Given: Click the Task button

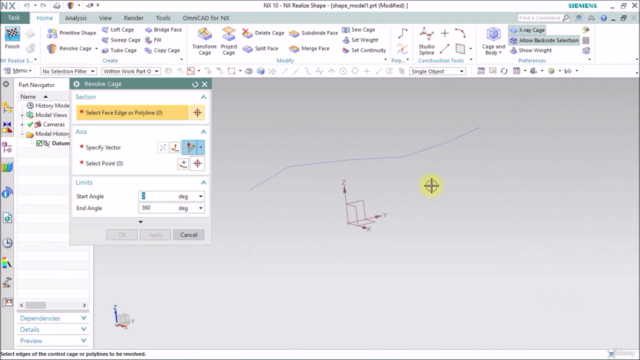Looking at the screenshot, I should [14, 18].
